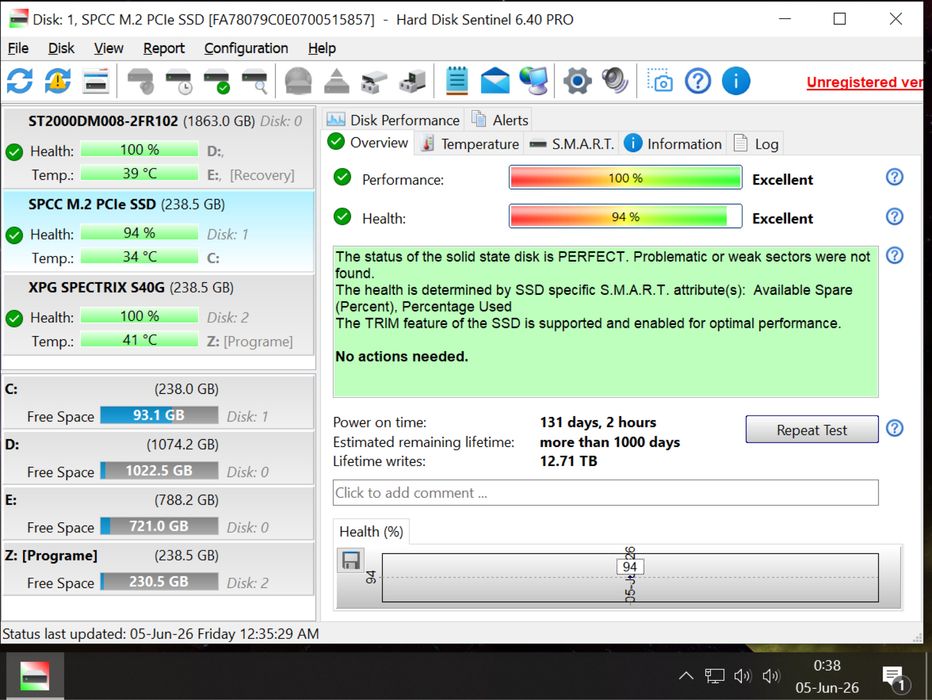Click the network icon in system tray
This screenshot has height=700, width=932.
point(714,676)
